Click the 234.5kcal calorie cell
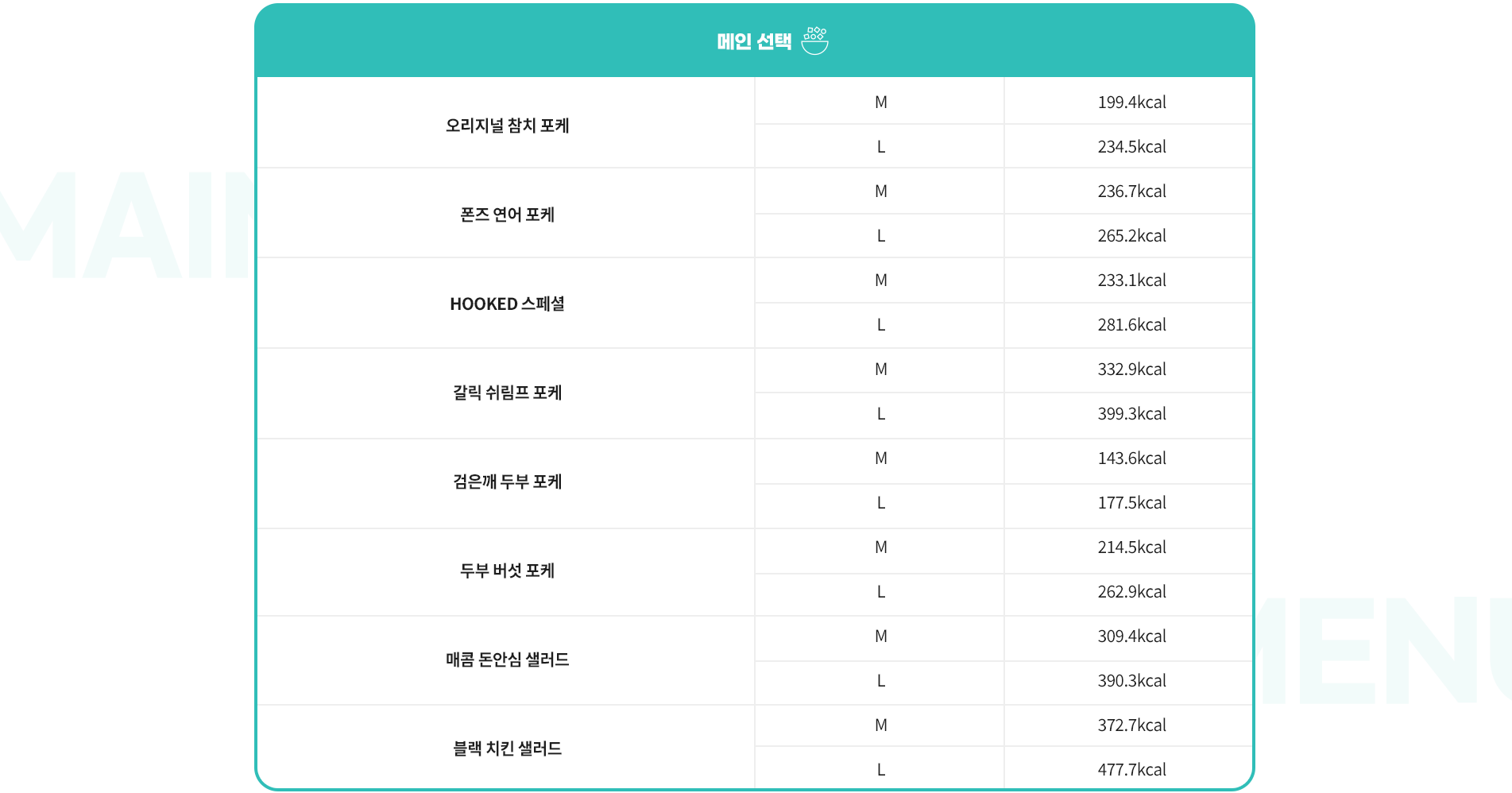The image size is (1512, 793). click(x=1128, y=146)
